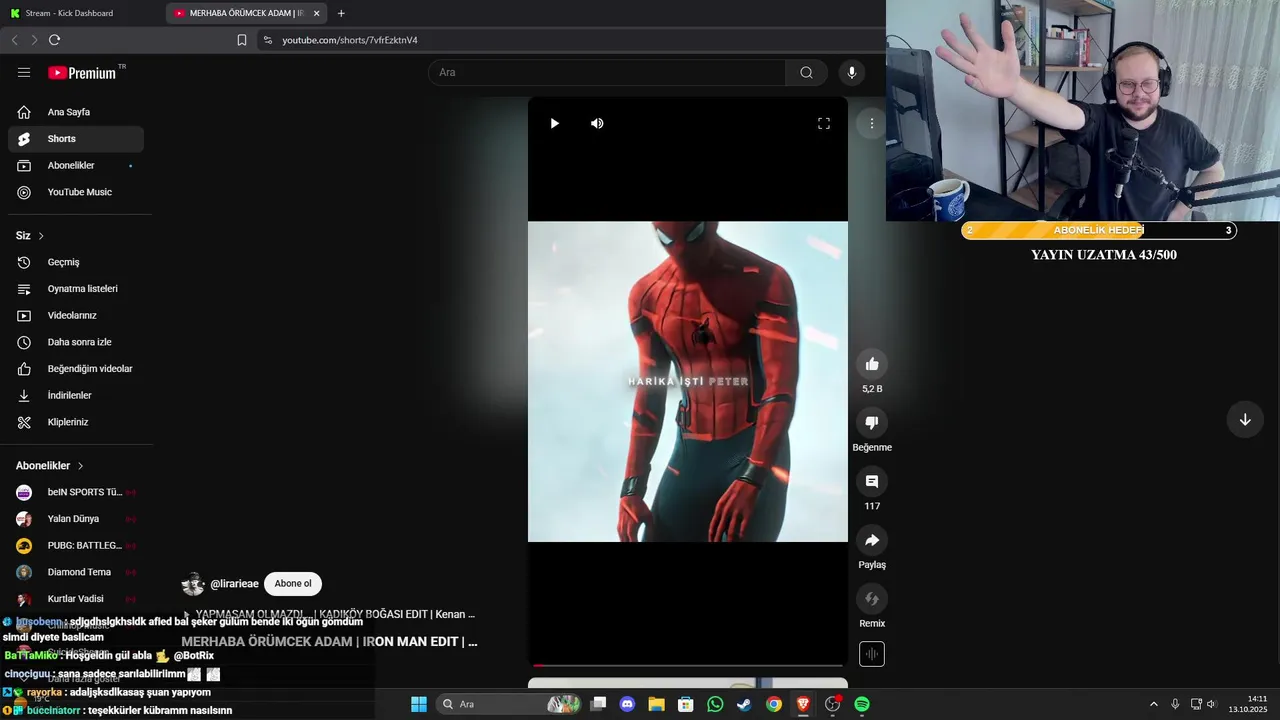The height and width of the screenshot is (720, 1280).
Task: Share the Short via Paylaş
Action: click(872, 540)
